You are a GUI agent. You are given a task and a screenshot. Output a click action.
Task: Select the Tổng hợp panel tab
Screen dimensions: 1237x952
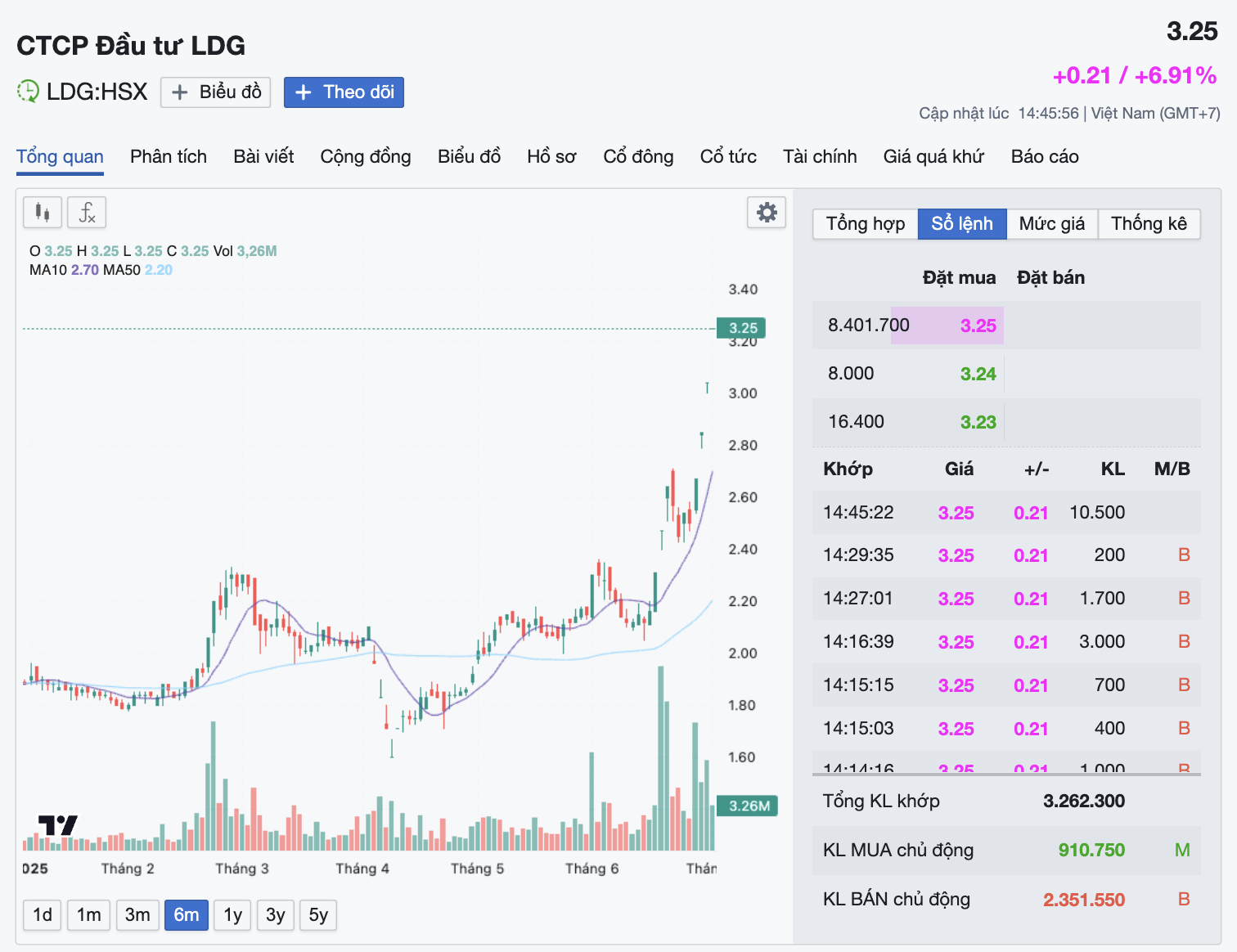[x=866, y=223]
